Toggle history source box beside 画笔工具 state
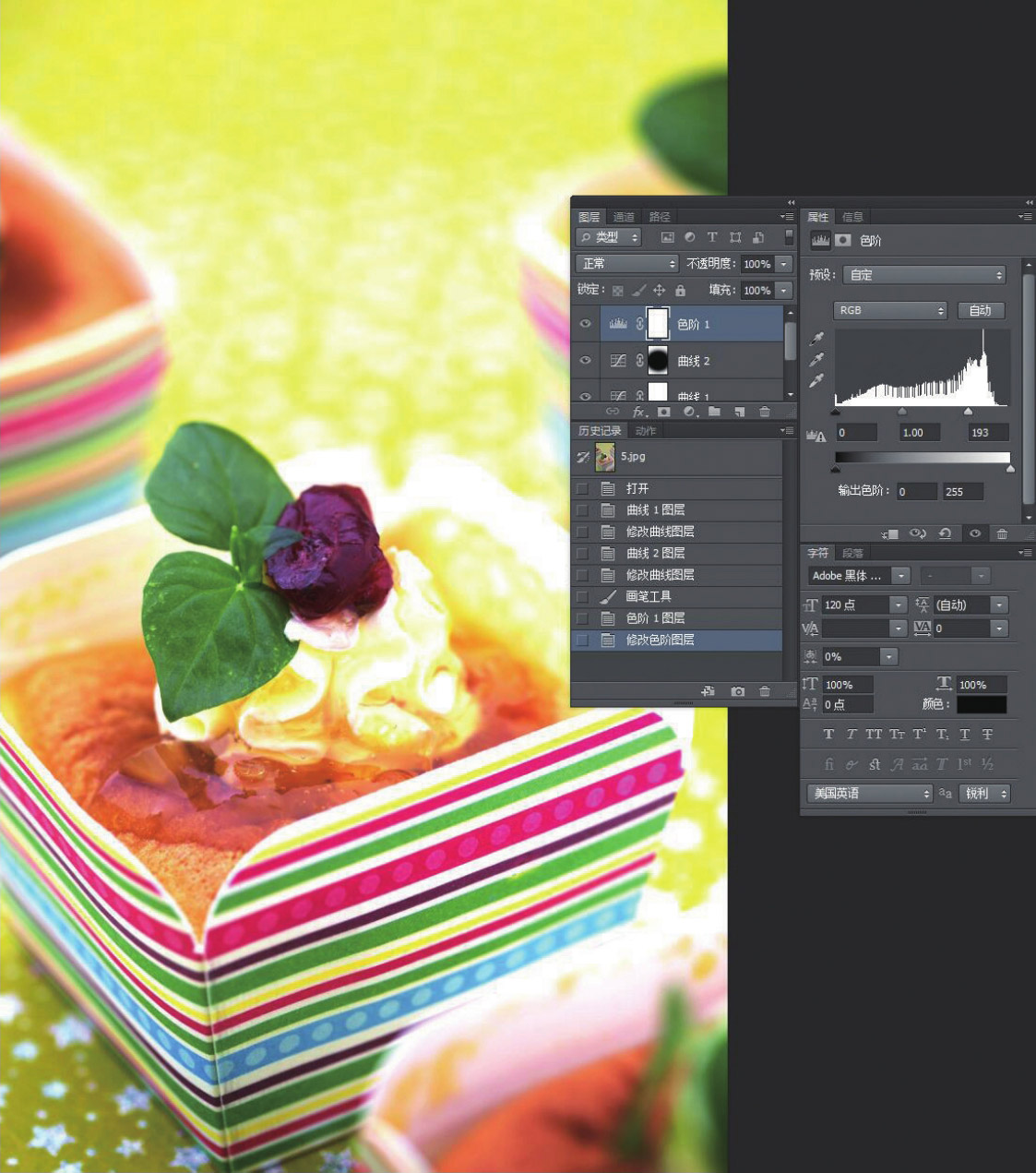The image size is (1036, 1173). pyautogui.click(x=582, y=596)
